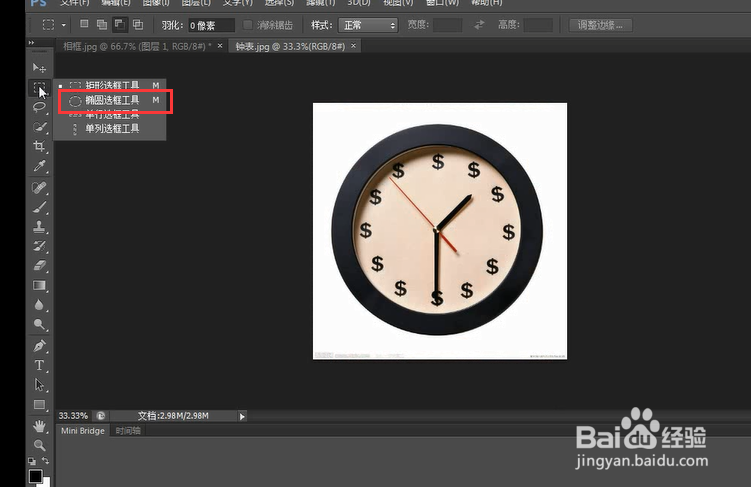Click the status bar icon beside 33.33%
This screenshot has width=751, height=487.
click(x=101, y=416)
